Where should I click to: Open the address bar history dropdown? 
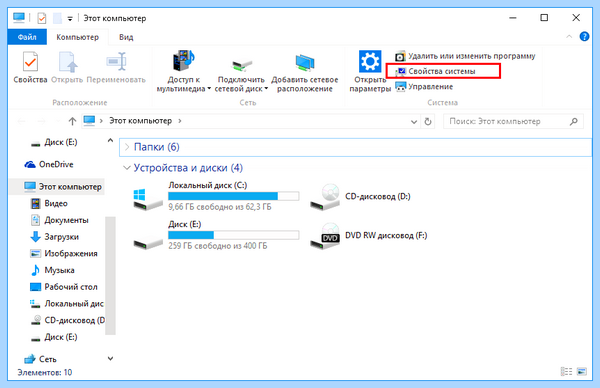click(x=414, y=122)
